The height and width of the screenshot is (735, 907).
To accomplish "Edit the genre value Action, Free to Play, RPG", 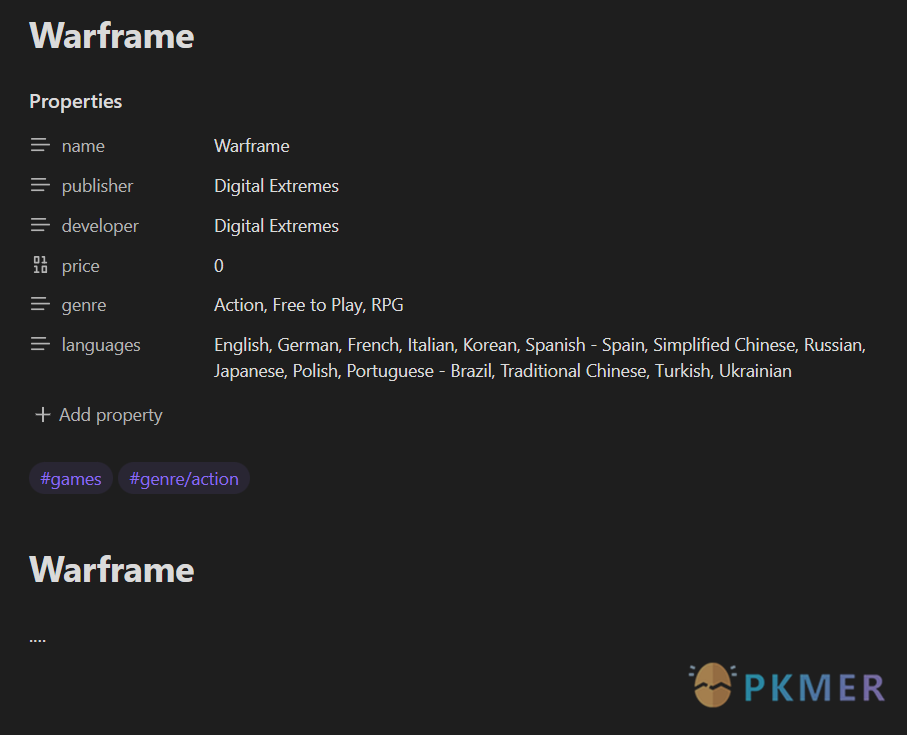I will [309, 305].
